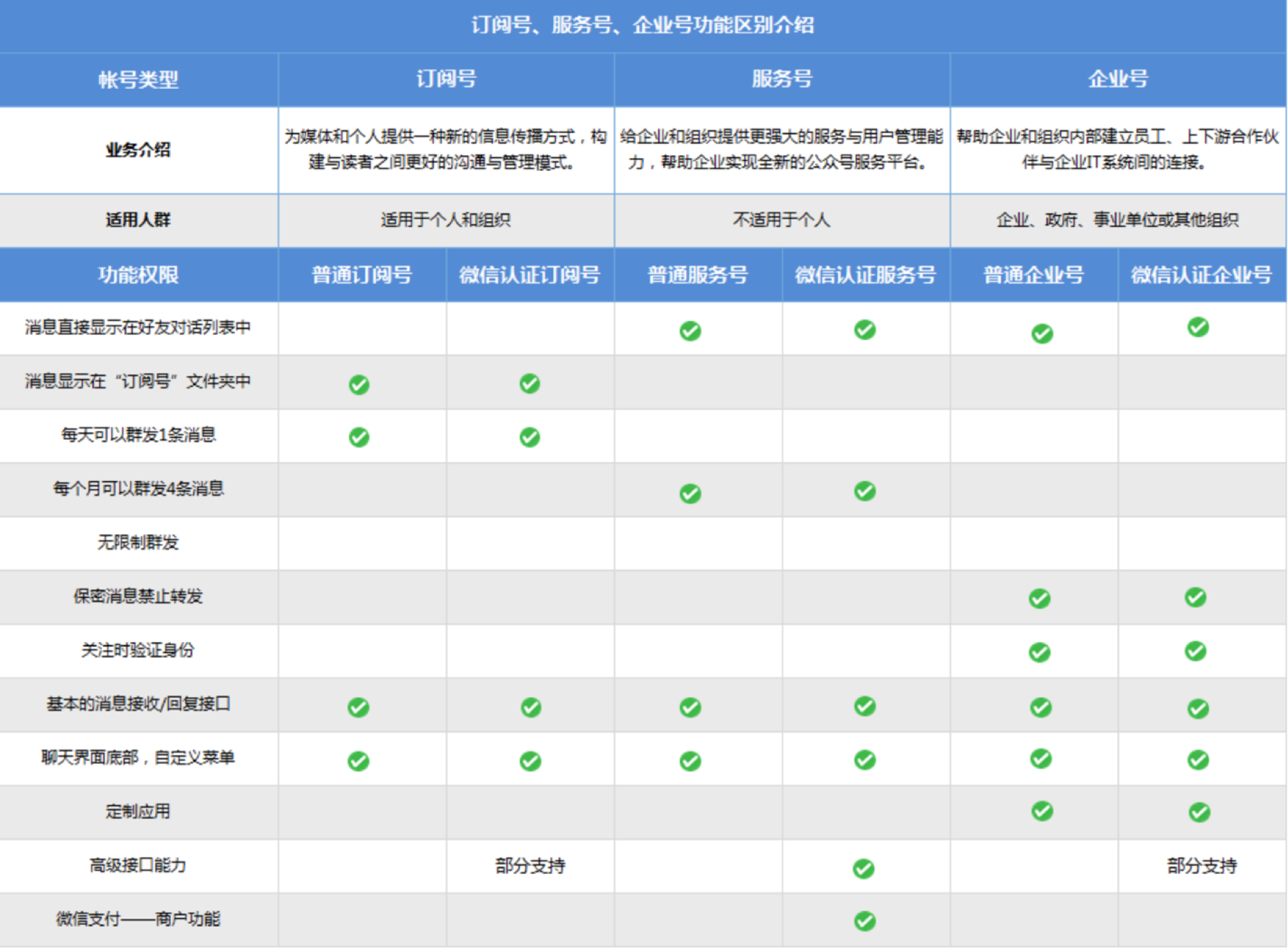Click the 普通企业号 保密消息禁止转发 checkmark
Viewport: 1288px width, 949px height.
point(1040,597)
